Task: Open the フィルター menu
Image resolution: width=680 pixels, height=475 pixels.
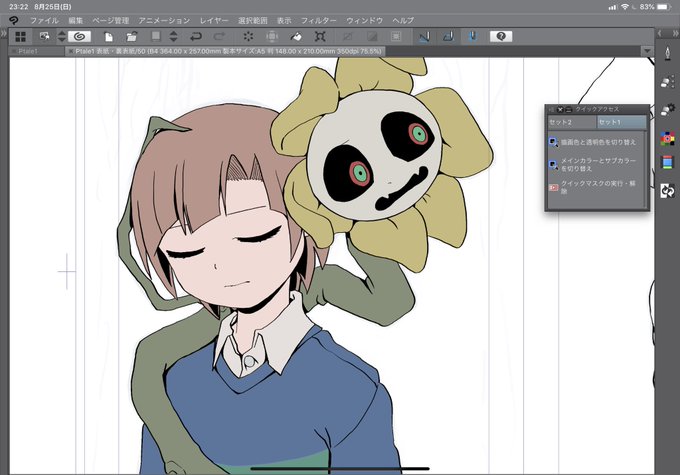Action: [x=319, y=20]
